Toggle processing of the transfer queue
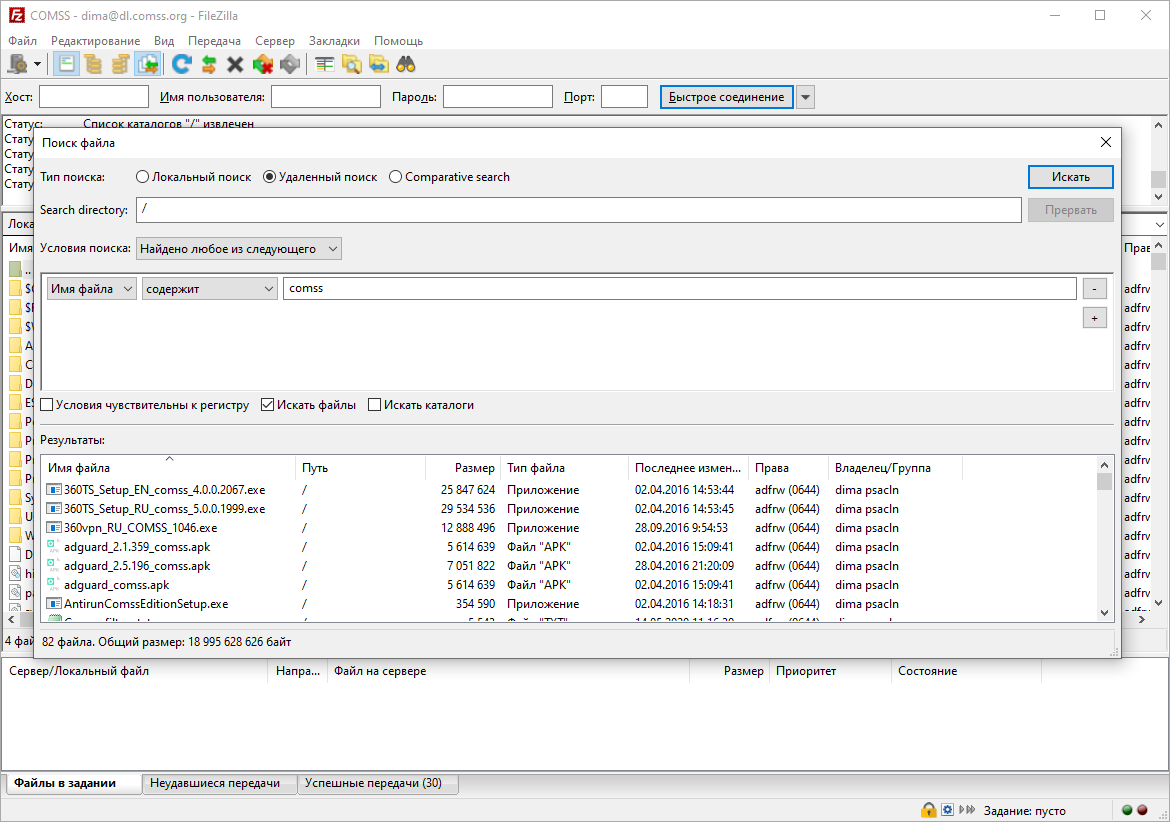The width and height of the screenshot is (1170, 822). point(209,65)
